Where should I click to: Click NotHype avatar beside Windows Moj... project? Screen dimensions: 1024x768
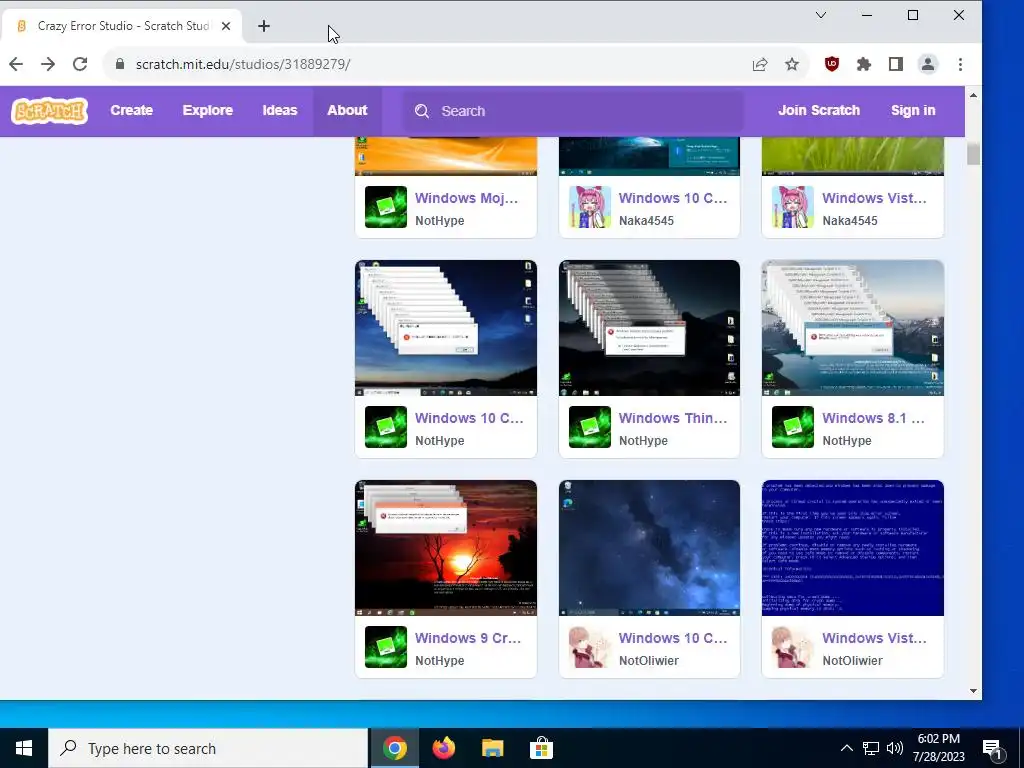point(386,207)
